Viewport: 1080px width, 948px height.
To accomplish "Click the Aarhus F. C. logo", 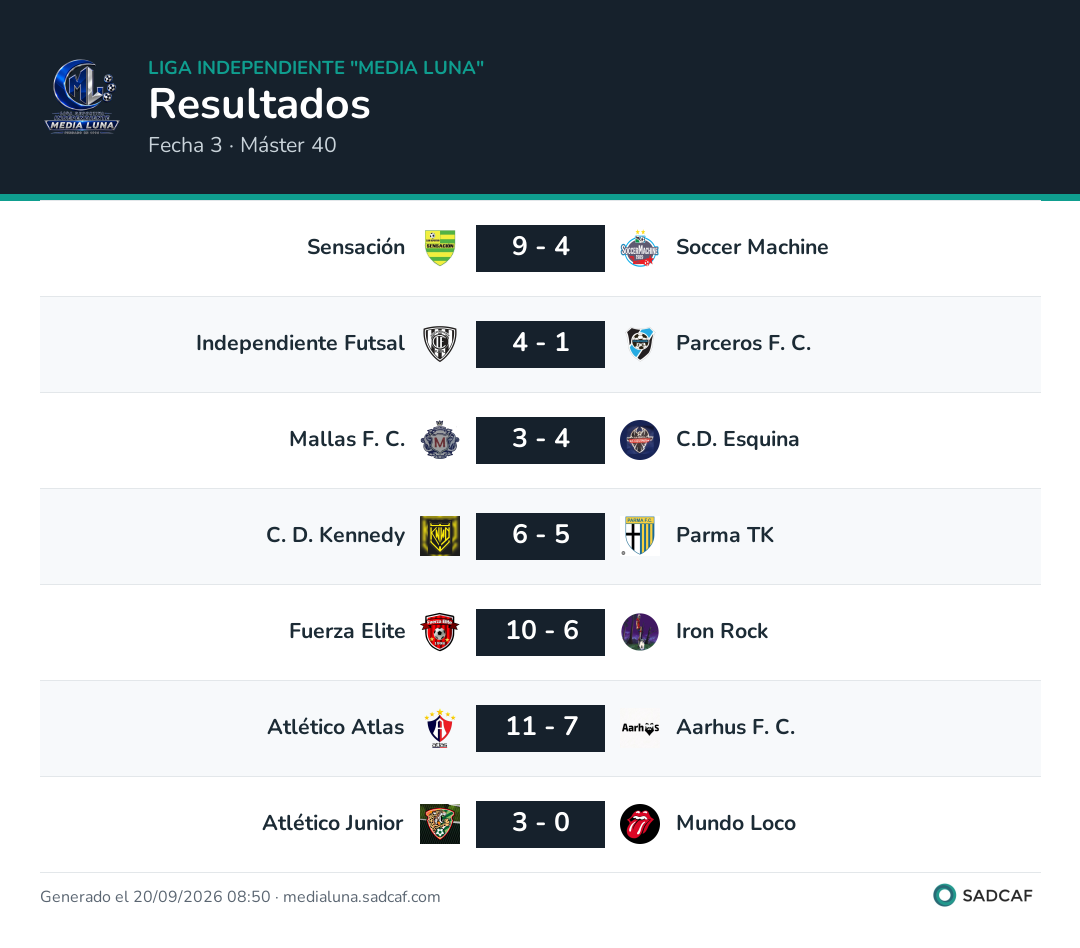I will pyautogui.click(x=640, y=728).
